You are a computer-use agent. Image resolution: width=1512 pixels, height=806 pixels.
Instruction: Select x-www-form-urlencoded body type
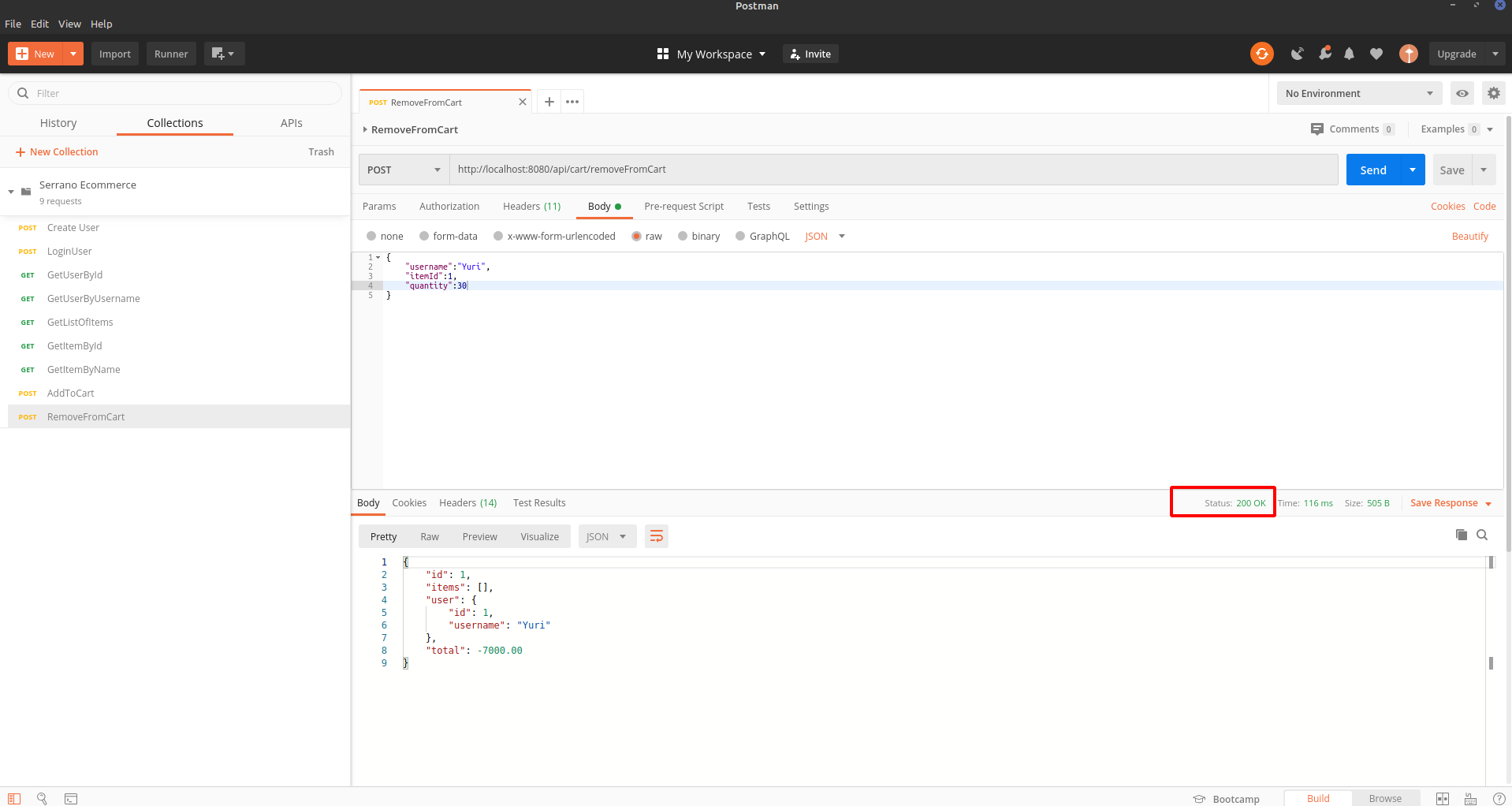tap(498, 236)
